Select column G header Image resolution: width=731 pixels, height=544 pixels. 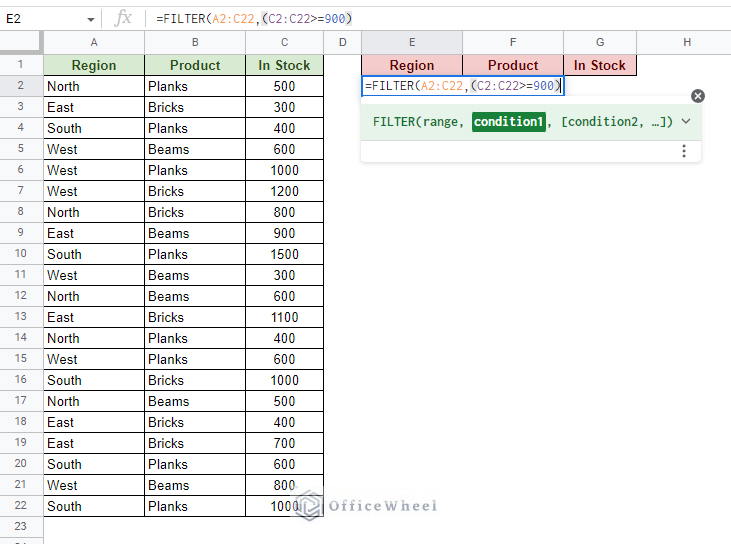click(600, 42)
